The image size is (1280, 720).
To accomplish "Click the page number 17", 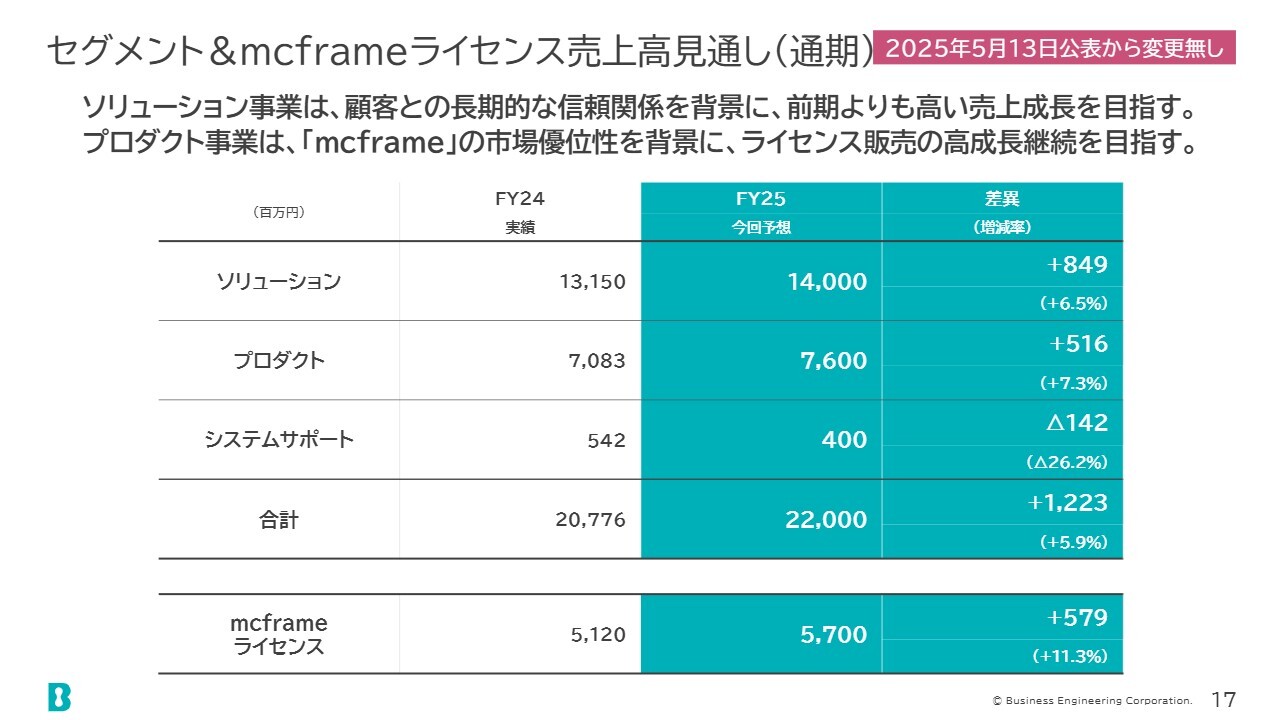I will coord(1224,700).
